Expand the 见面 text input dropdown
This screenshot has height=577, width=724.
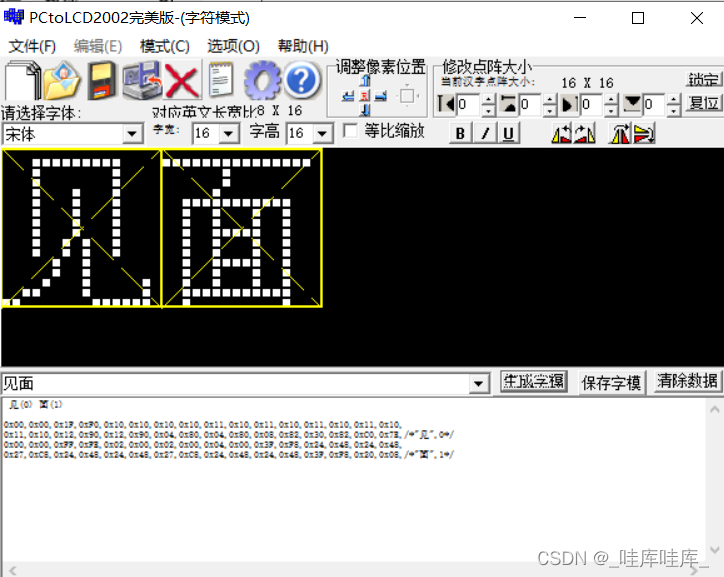(x=478, y=384)
